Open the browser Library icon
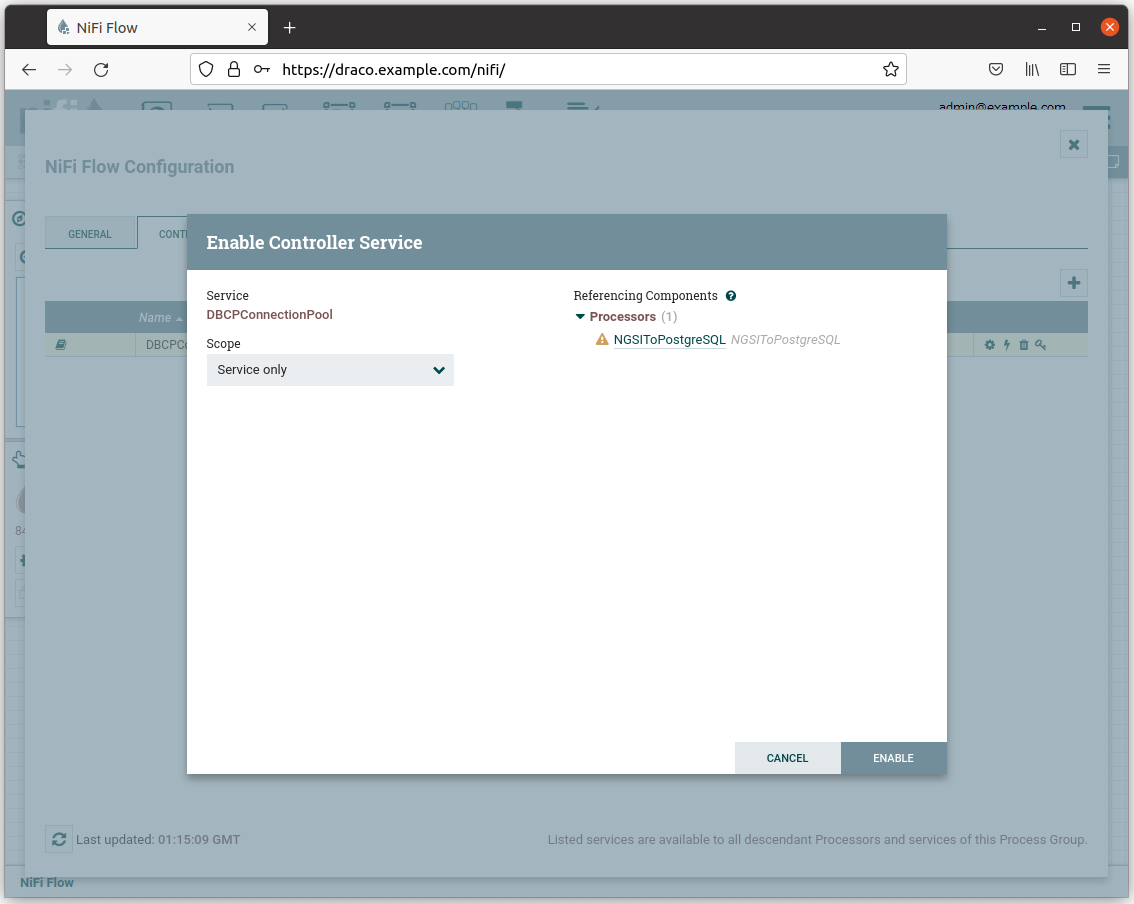This screenshot has height=904, width=1134. coord(1032,69)
